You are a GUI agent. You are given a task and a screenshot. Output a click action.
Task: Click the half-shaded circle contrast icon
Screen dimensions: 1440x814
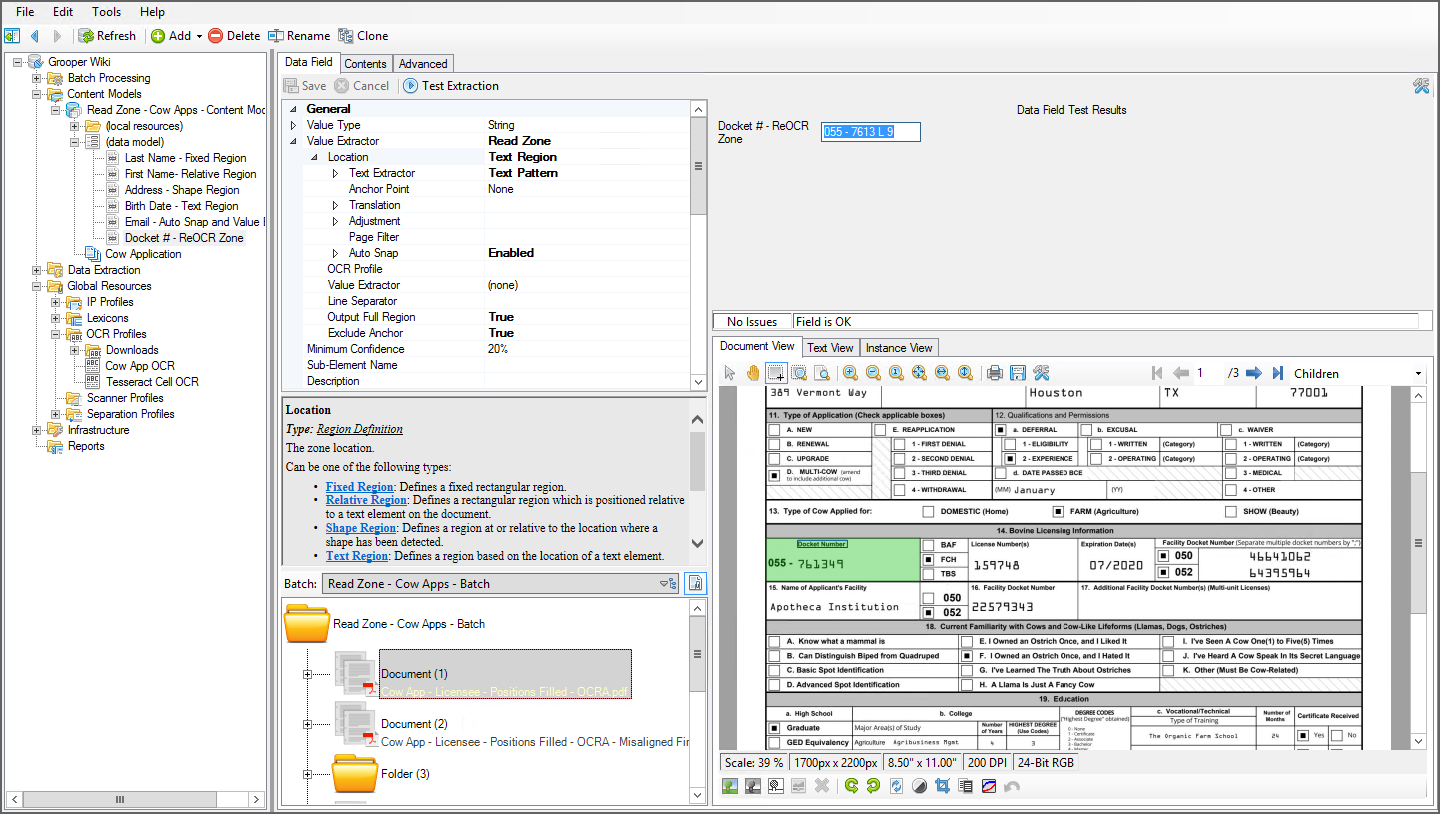click(919, 786)
